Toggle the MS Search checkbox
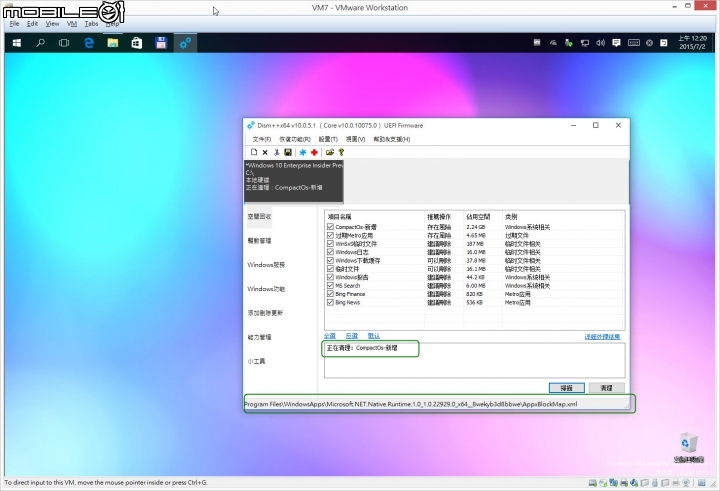This screenshot has height=491, width=720. (x=330, y=286)
